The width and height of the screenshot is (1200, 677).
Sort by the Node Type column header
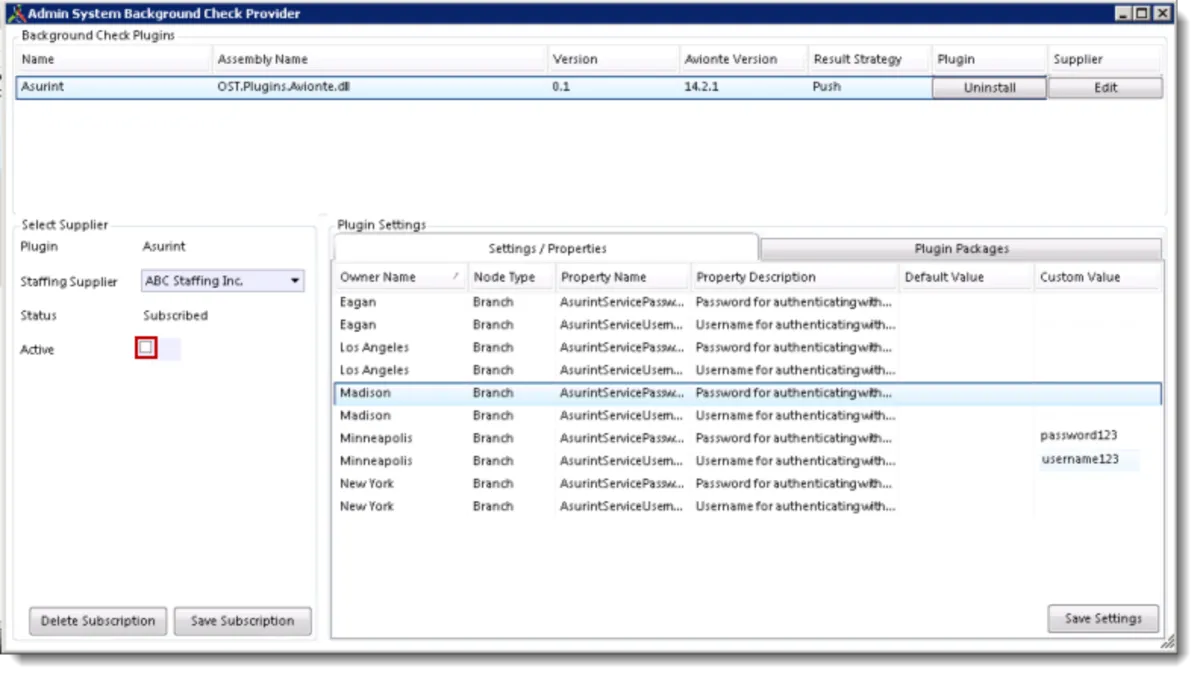point(511,277)
